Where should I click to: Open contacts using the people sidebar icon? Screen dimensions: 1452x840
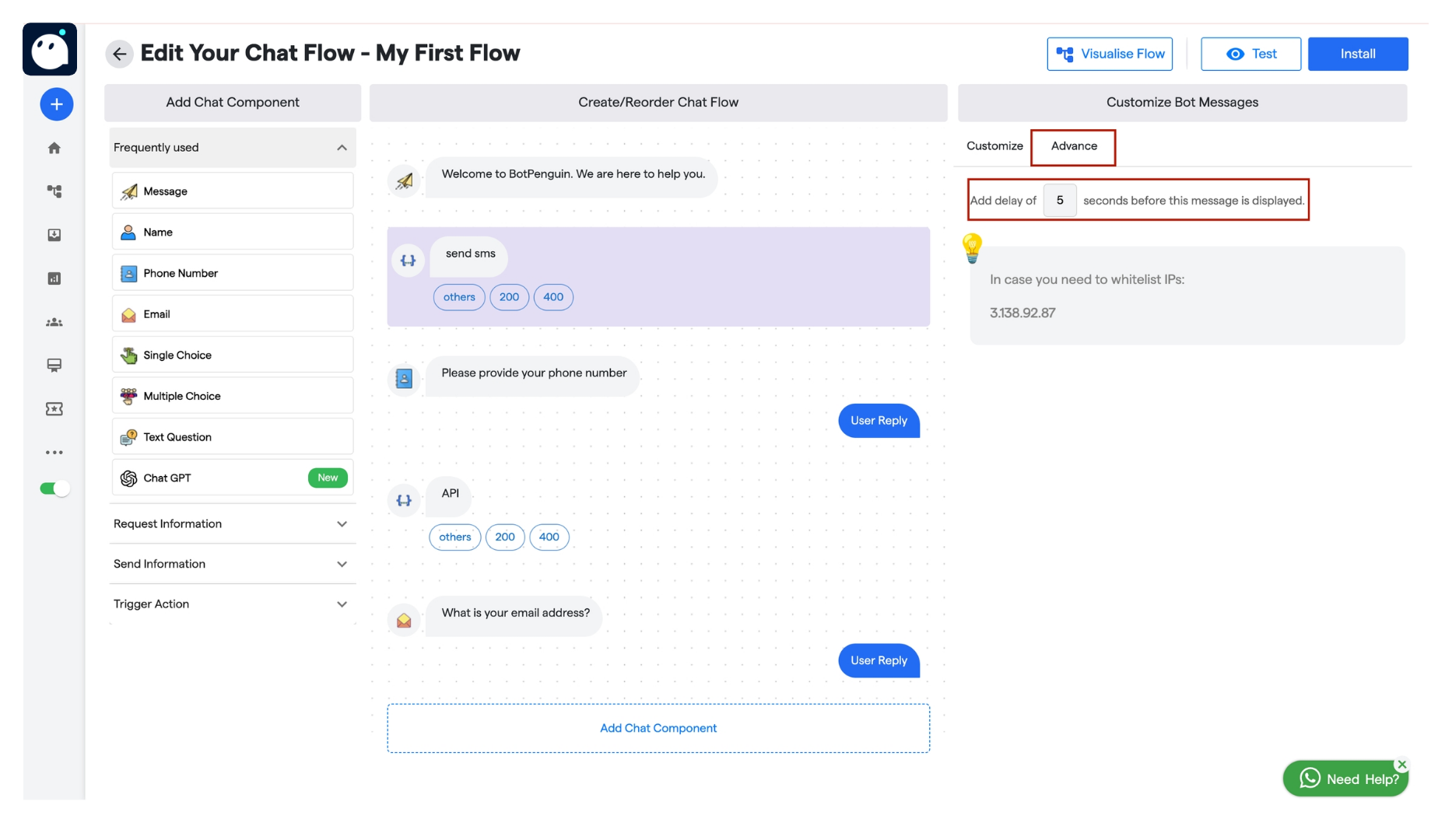point(54,322)
